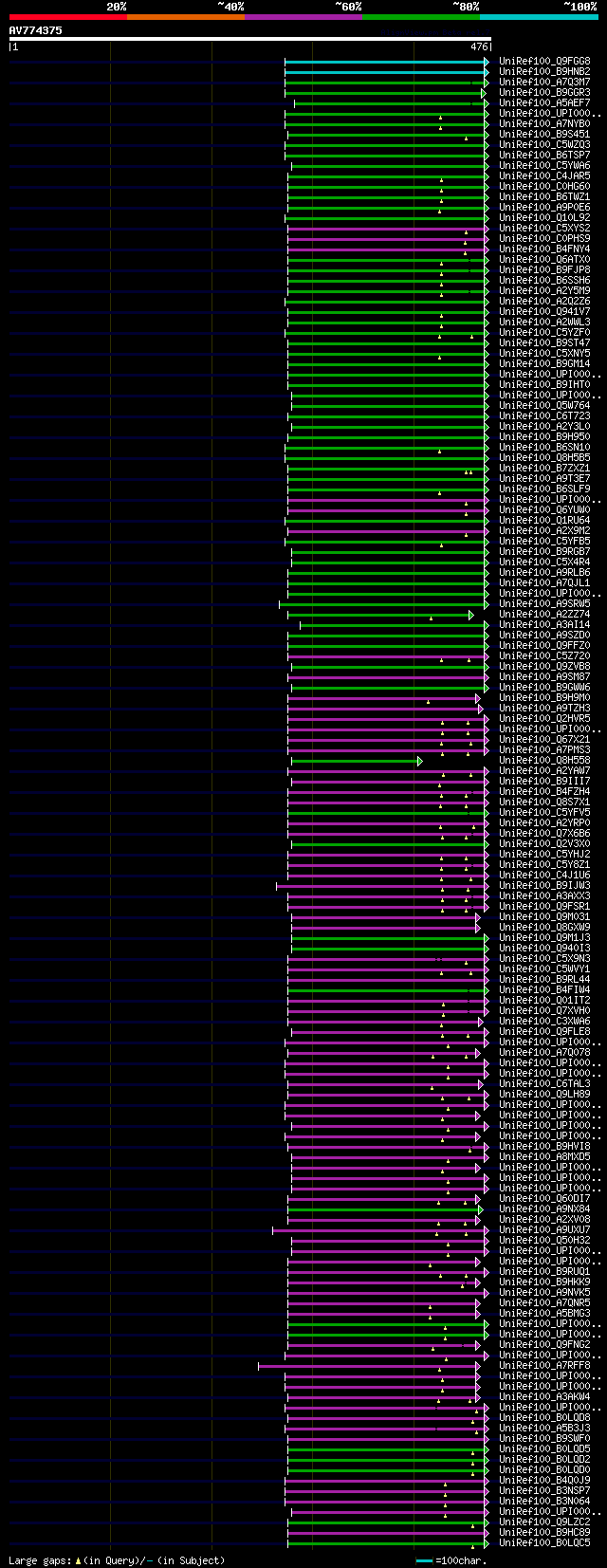Open hit UniRef100_A7Q3M7
Image resolution: width=607 pixels, height=1568 pixels.
click(544, 82)
